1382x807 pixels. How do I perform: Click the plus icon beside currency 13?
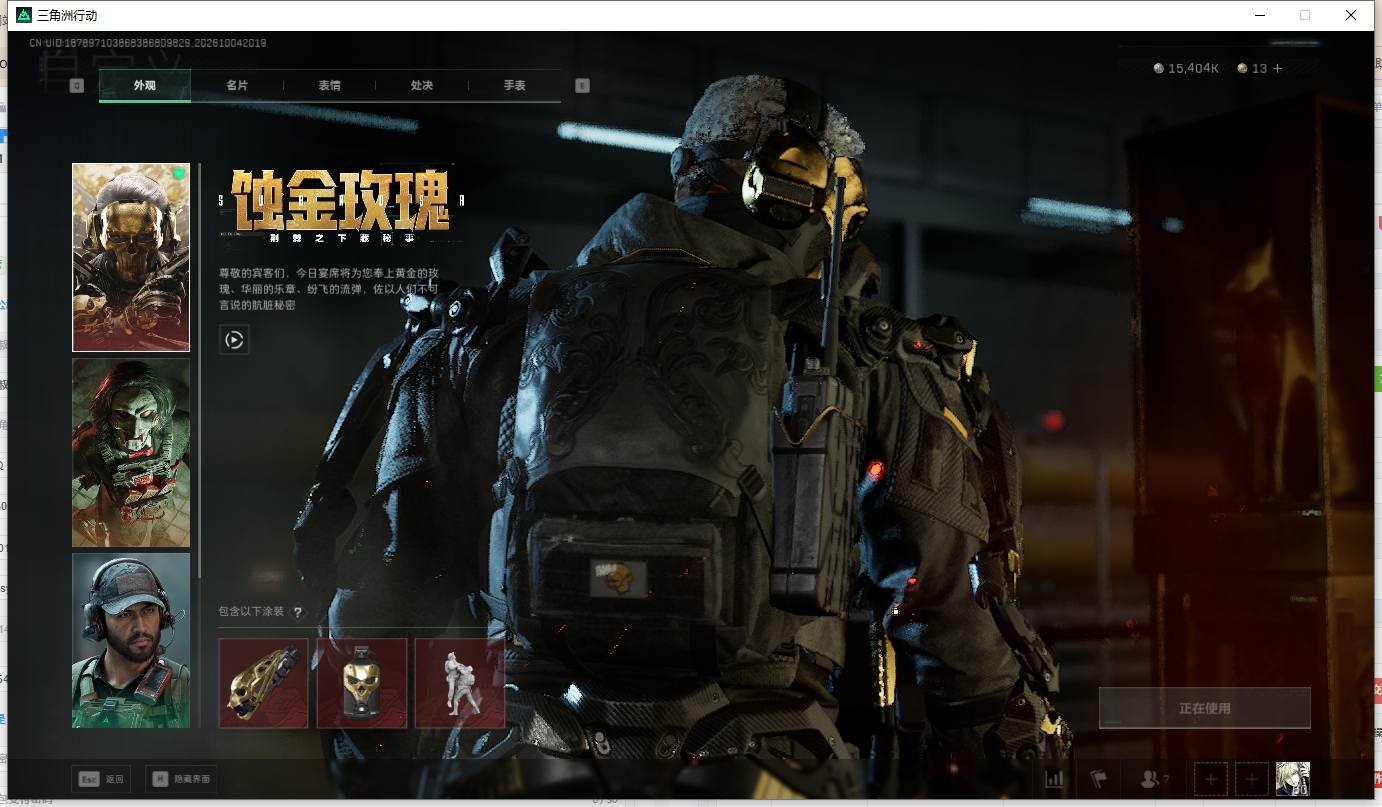[1277, 68]
